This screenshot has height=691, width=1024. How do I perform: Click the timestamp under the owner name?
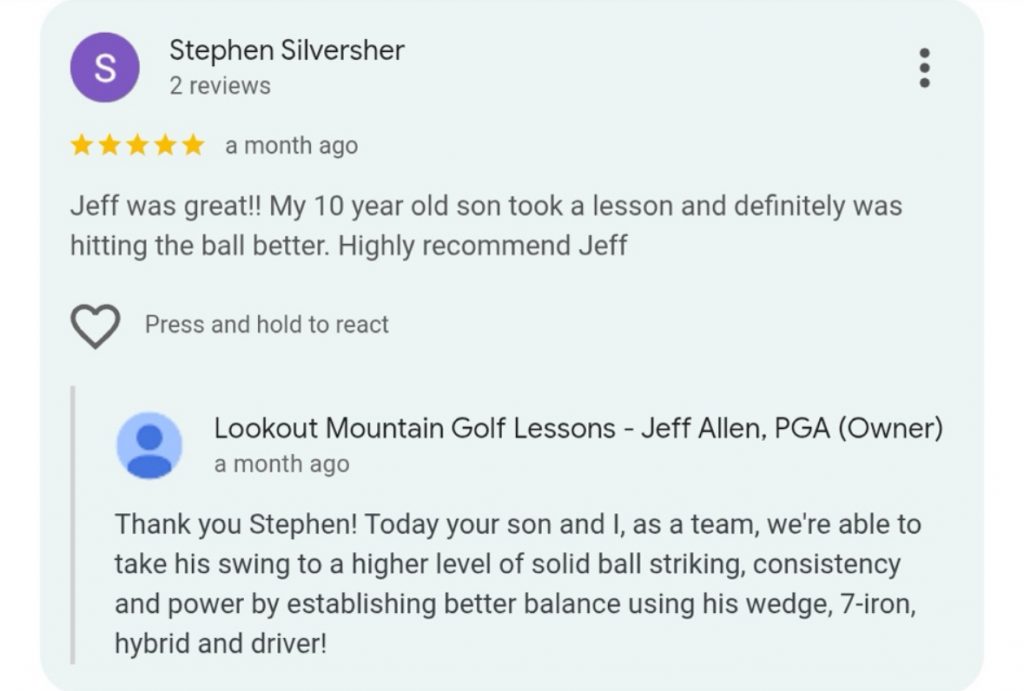click(x=281, y=464)
